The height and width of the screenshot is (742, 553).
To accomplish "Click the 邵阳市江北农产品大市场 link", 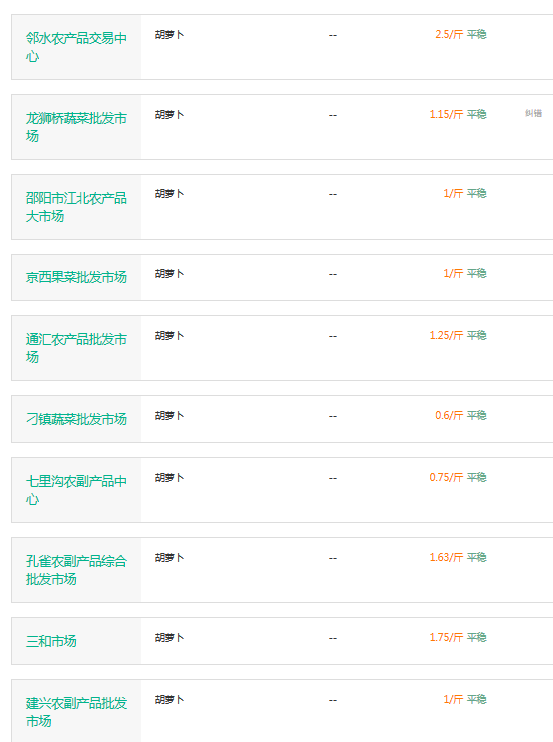I will (76, 207).
